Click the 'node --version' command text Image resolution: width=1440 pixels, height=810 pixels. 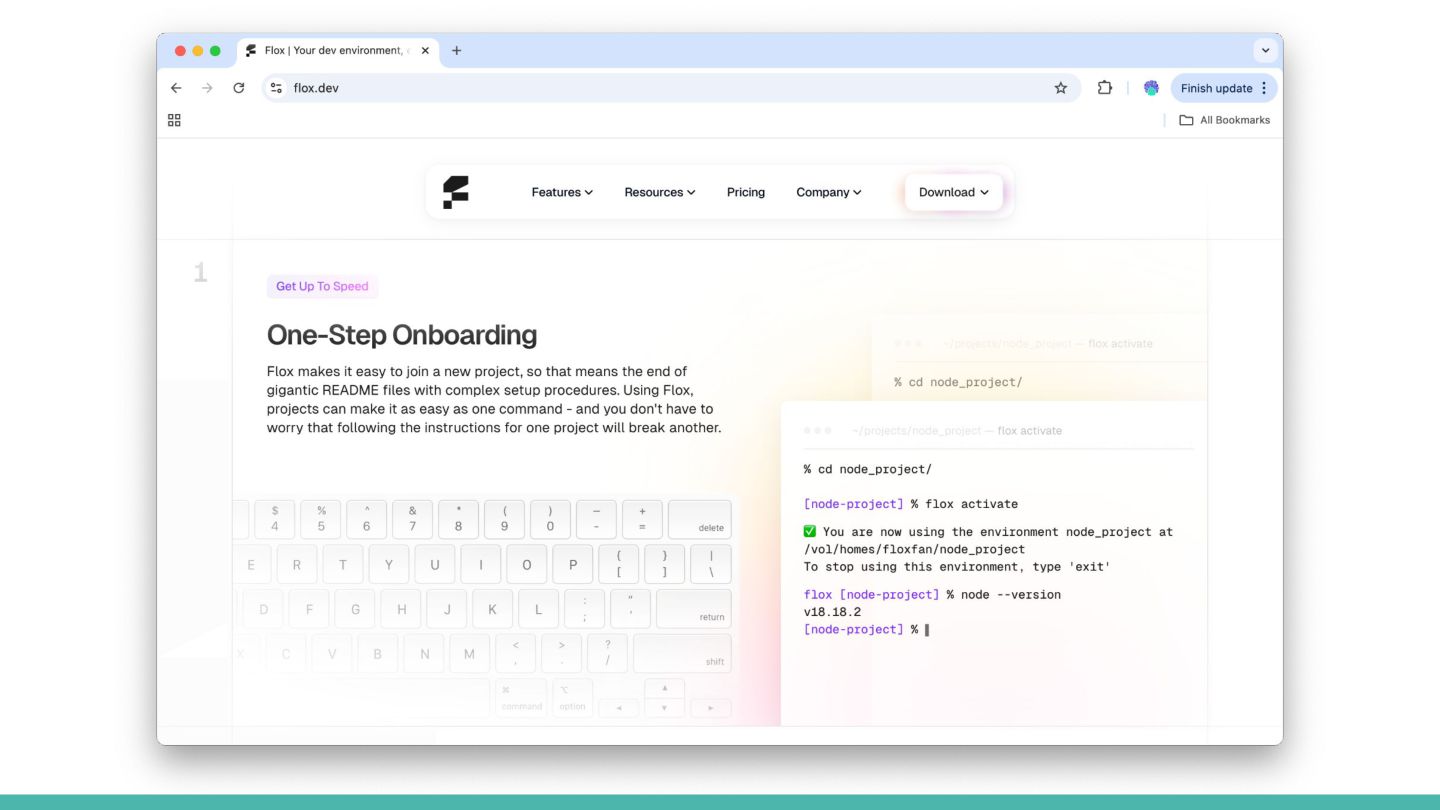1011,594
